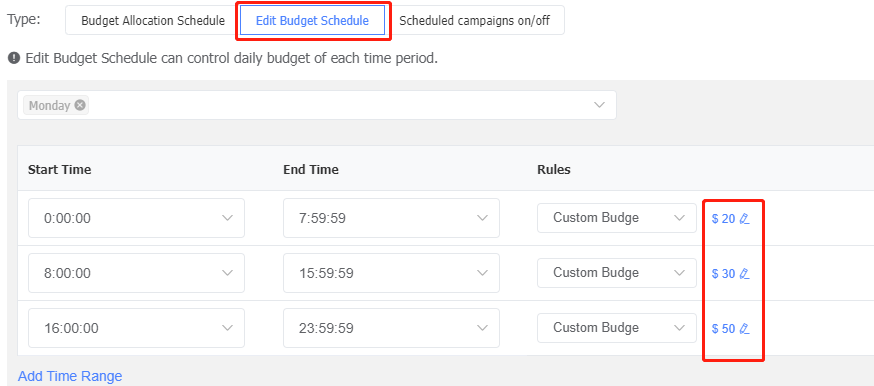Screen dimensions: 874x386
Task: Switch to Scheduled campaigns on/off type
Action: coord(474,21)
